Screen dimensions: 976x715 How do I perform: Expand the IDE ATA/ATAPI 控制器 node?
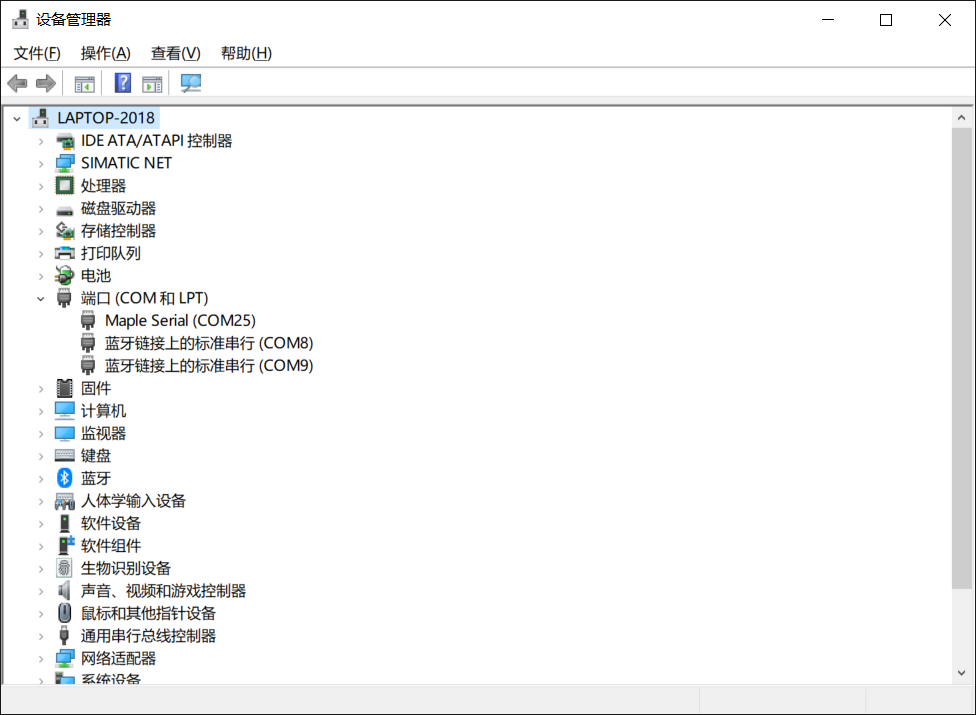(41, 140)
